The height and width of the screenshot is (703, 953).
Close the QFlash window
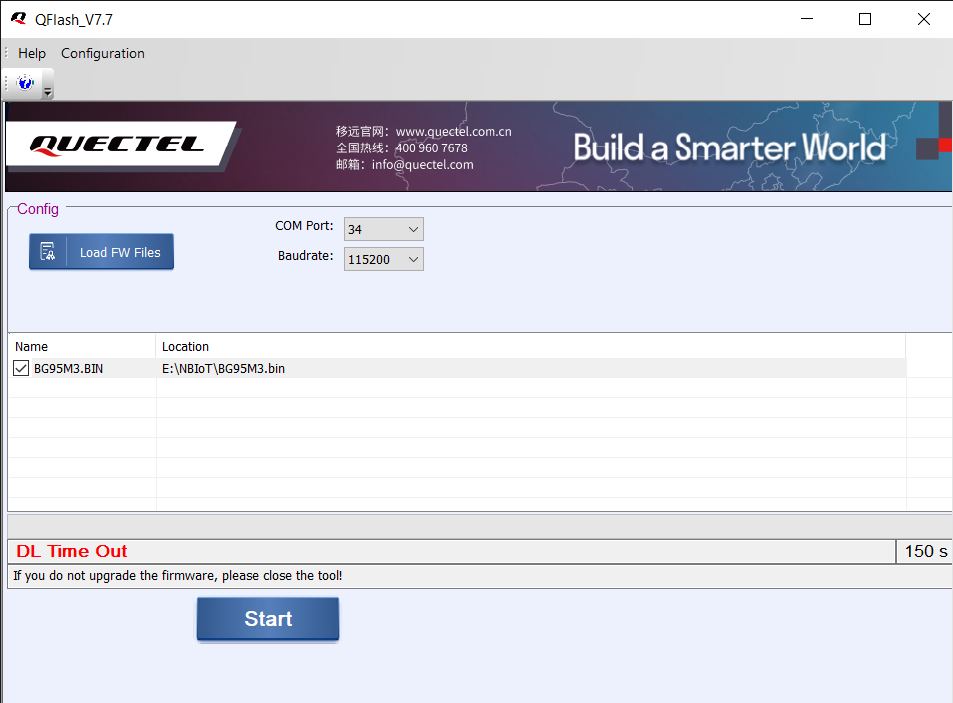(x=923, y=19)
